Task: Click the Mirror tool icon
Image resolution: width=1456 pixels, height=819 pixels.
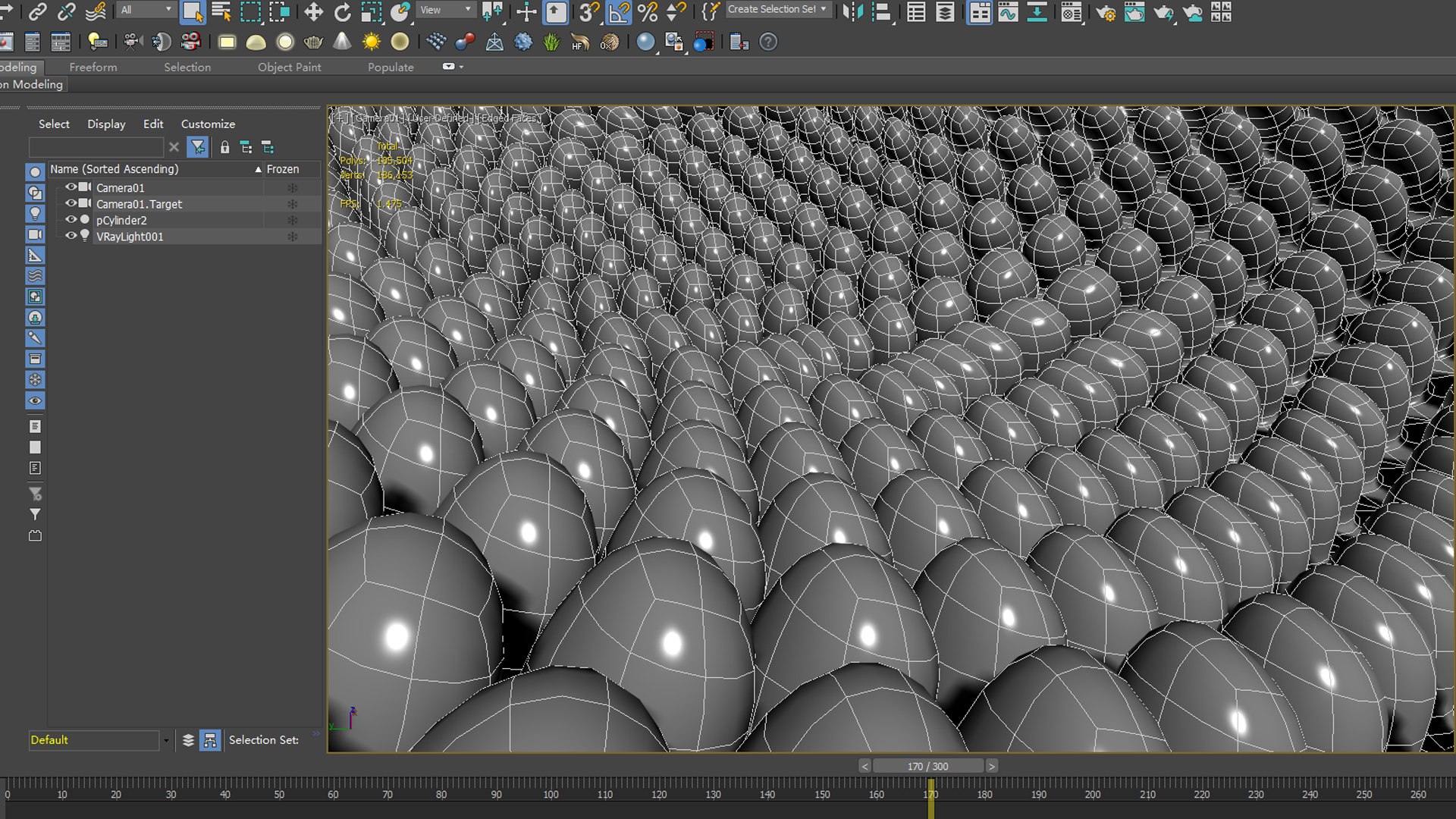Action: point(853,11)
